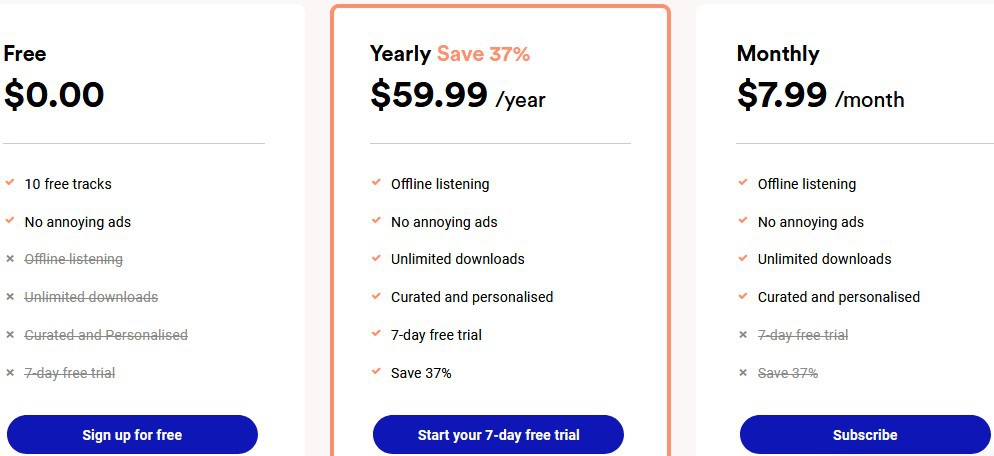Click the Monthly $7.99 /month price
The width and height of the screenshot is (994, 456).
820,96
